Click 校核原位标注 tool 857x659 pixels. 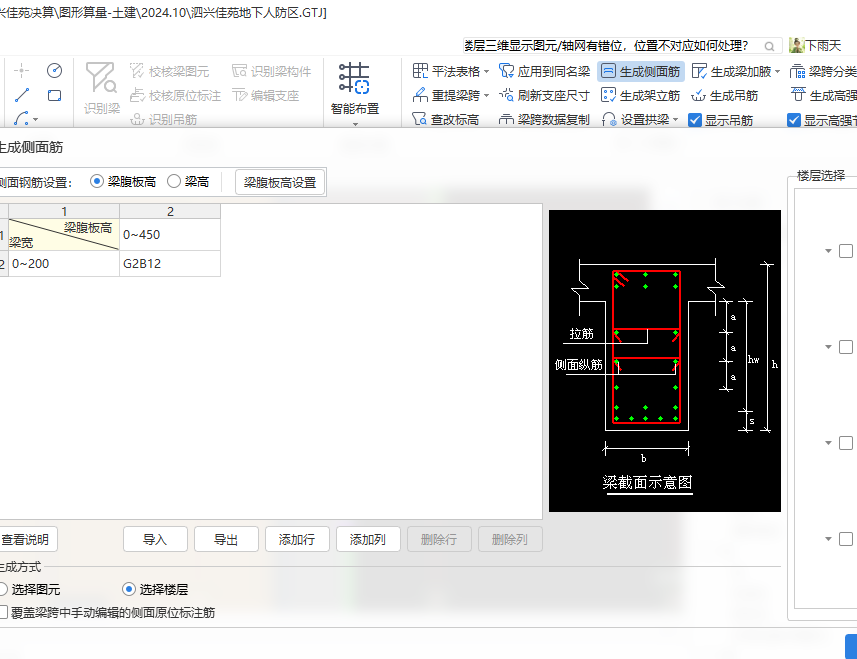coord(175,96)
